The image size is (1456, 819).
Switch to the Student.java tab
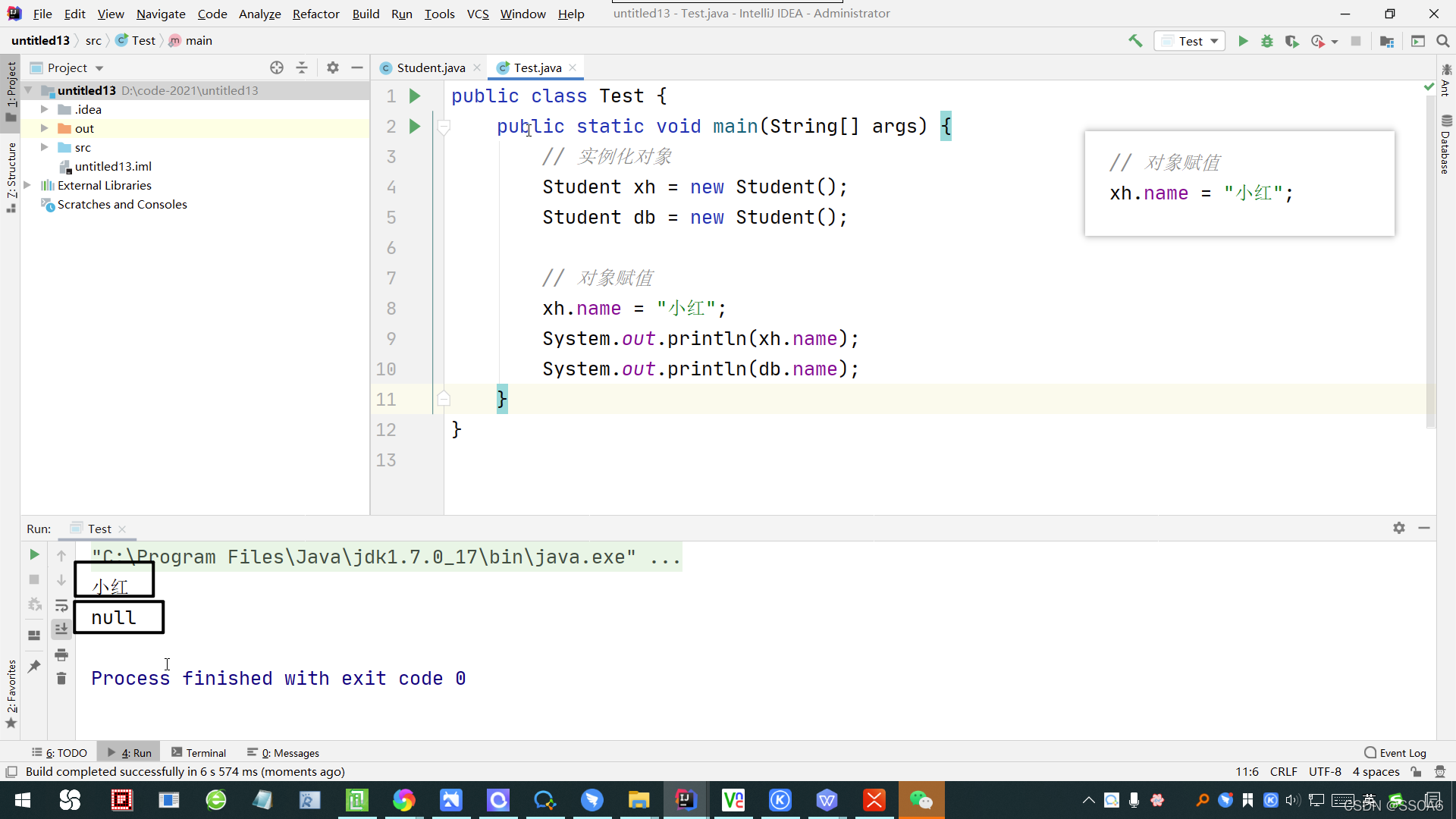[430, 67]
